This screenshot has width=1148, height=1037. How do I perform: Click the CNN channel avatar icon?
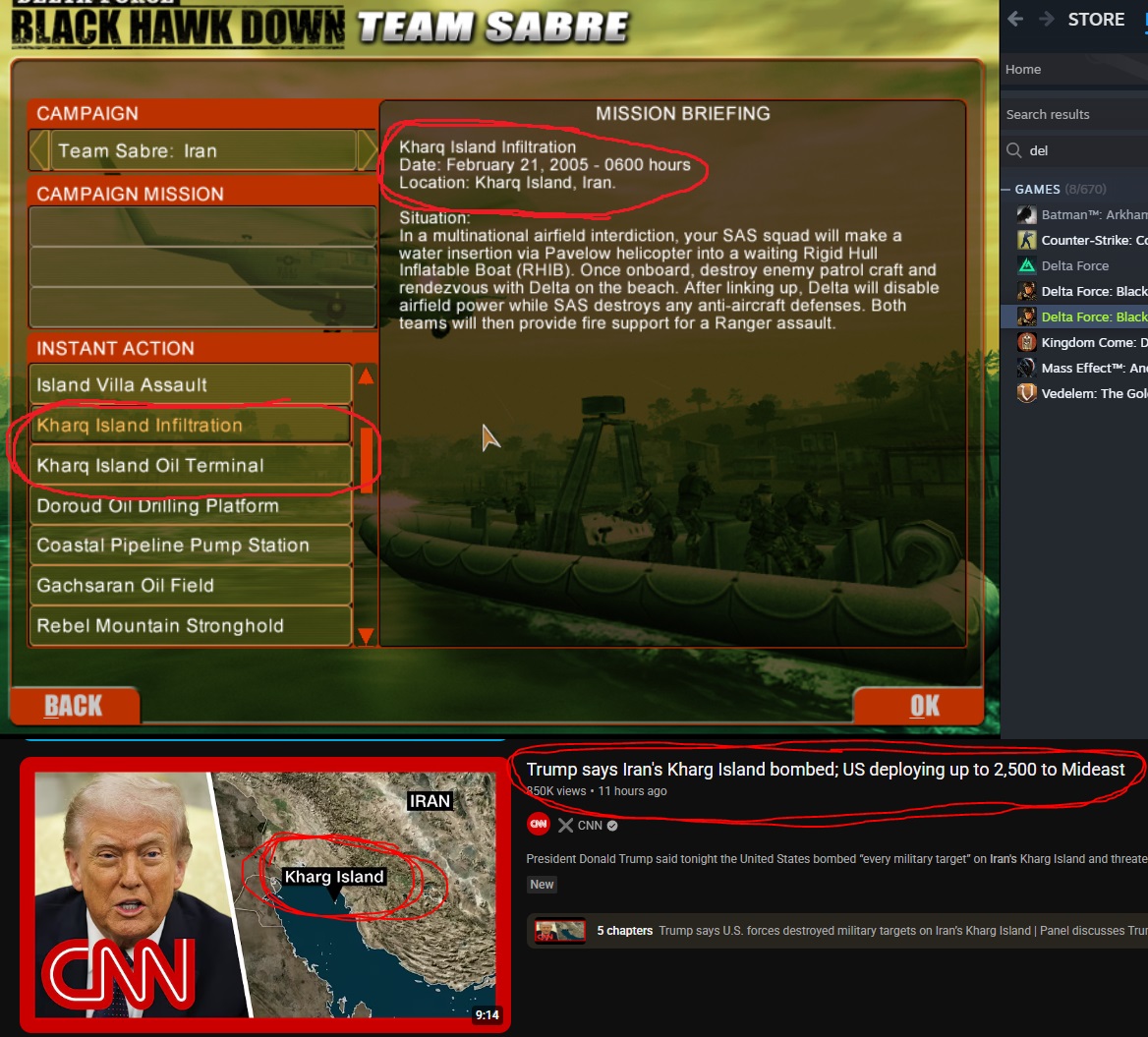coord(539,825)
